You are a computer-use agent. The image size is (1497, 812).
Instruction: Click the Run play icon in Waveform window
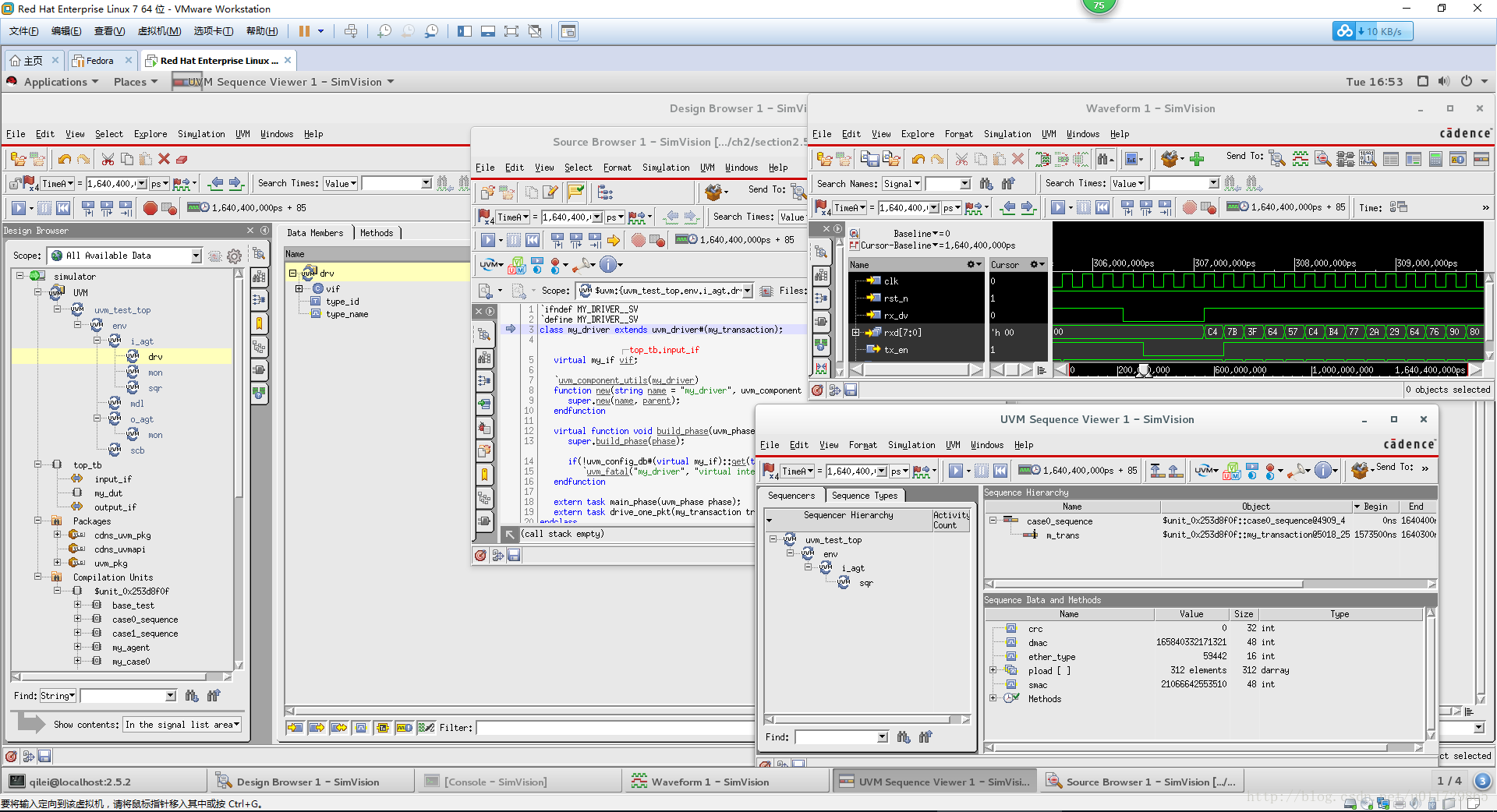pos(1057,207)
